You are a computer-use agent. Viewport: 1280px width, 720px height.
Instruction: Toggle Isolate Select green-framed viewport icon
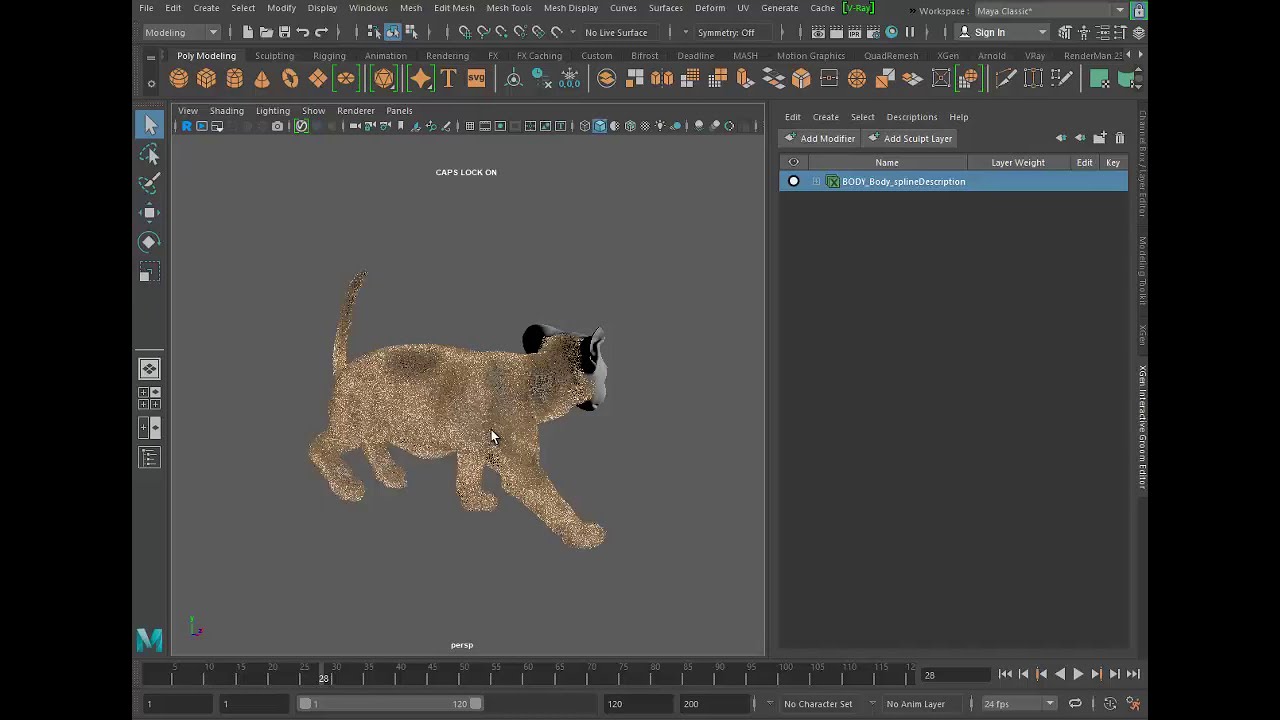click(x=301, y=126)
